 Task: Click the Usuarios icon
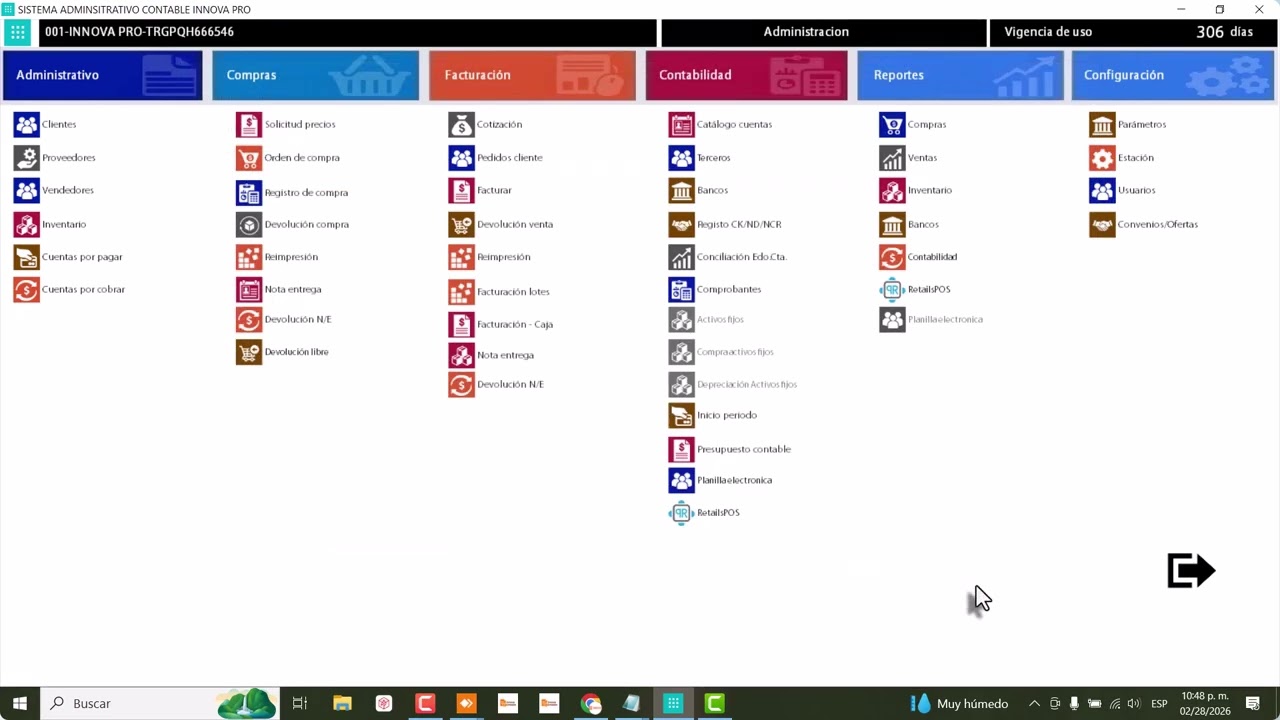point(1102,190)
